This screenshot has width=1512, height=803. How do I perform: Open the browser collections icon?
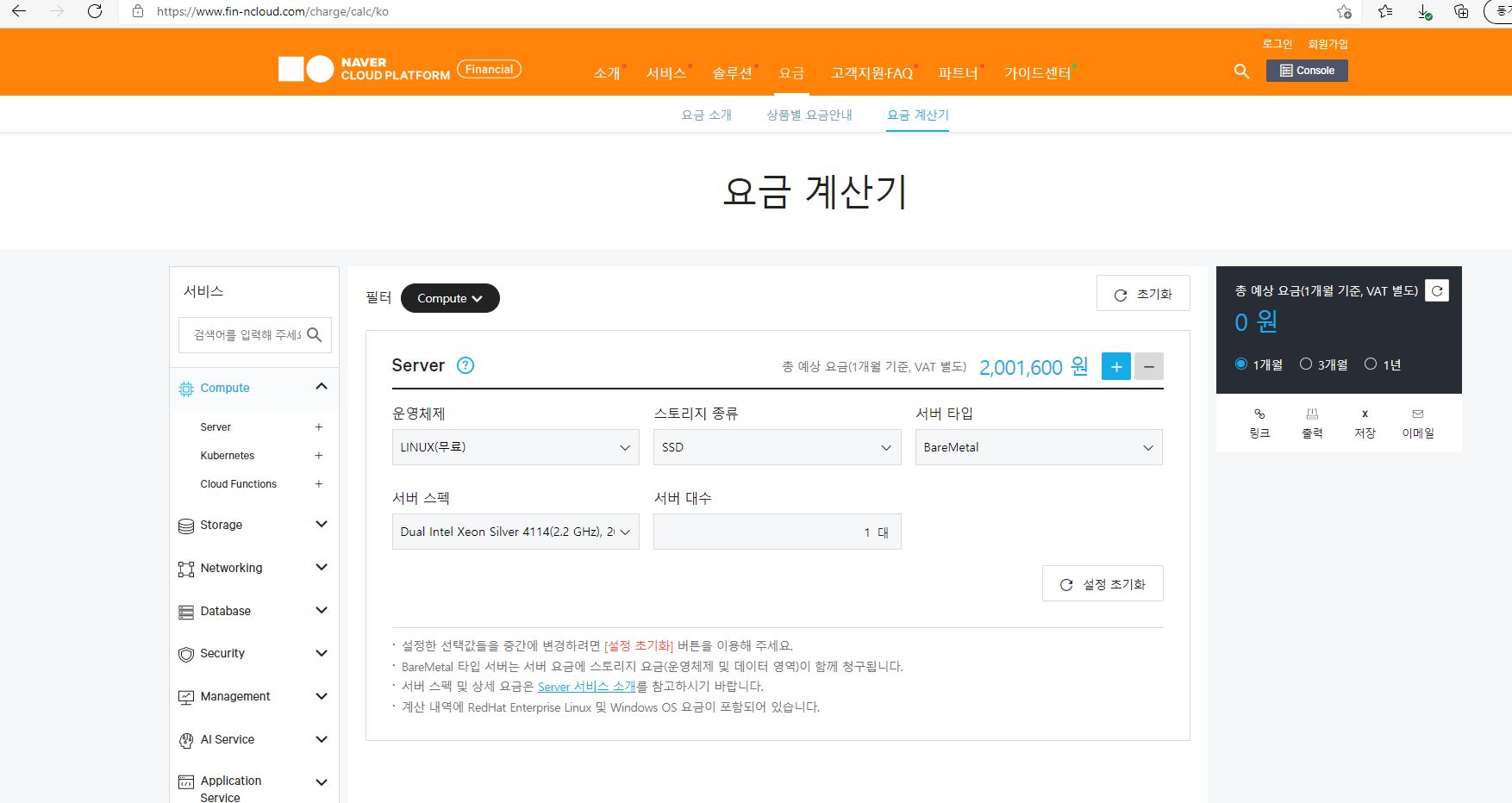point(1461,11)
